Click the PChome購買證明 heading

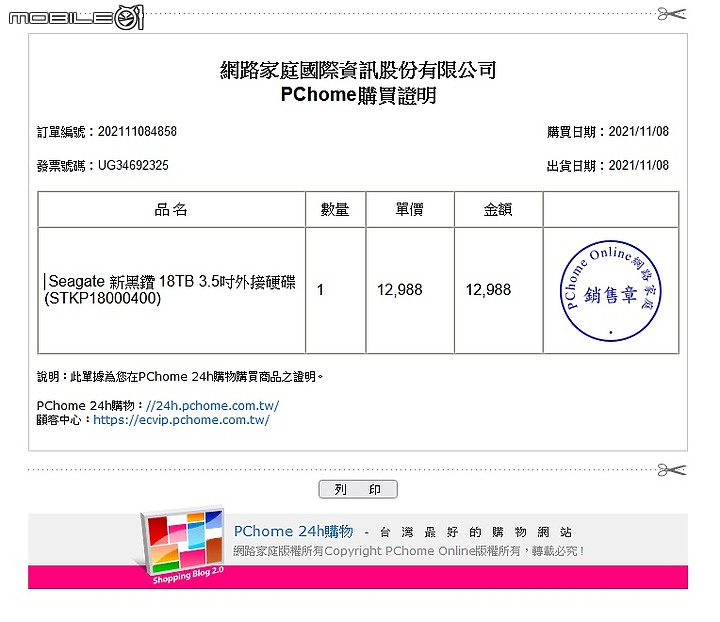click(358, 95)
